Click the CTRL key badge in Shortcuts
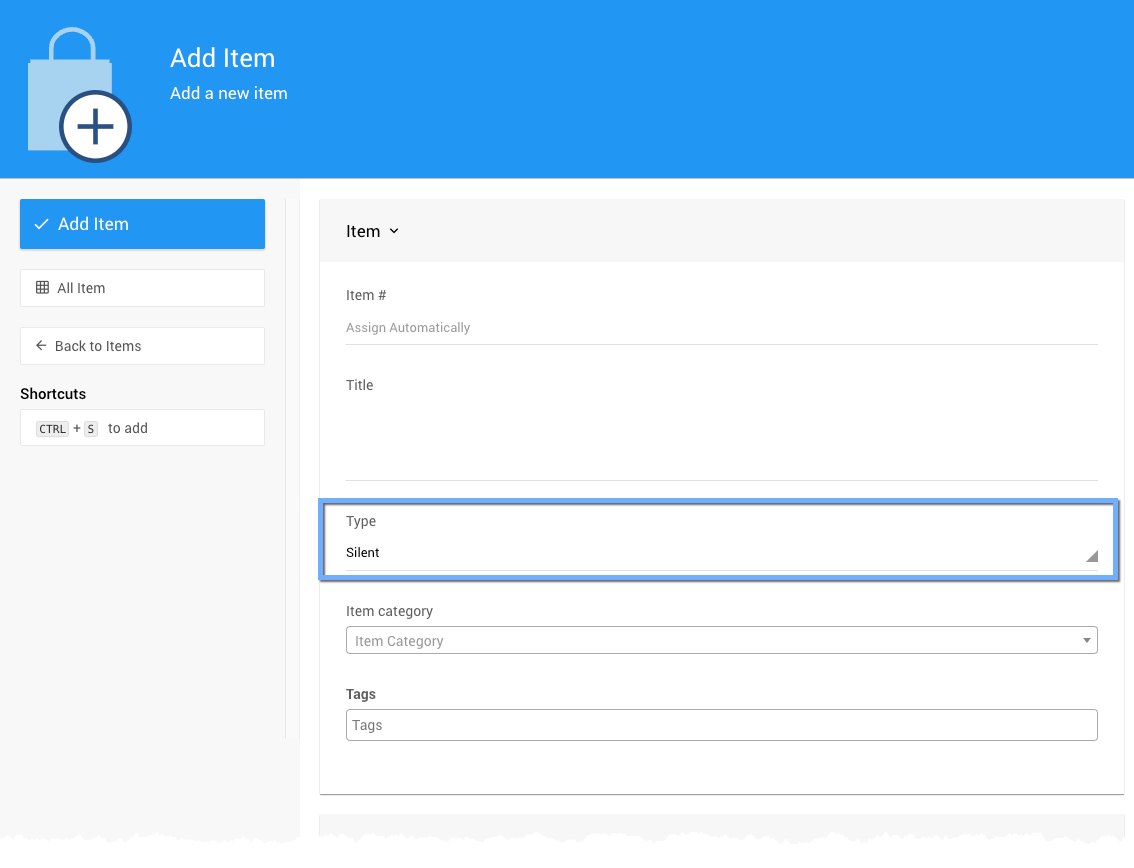 pyautogui.click(x=52, y=429)
